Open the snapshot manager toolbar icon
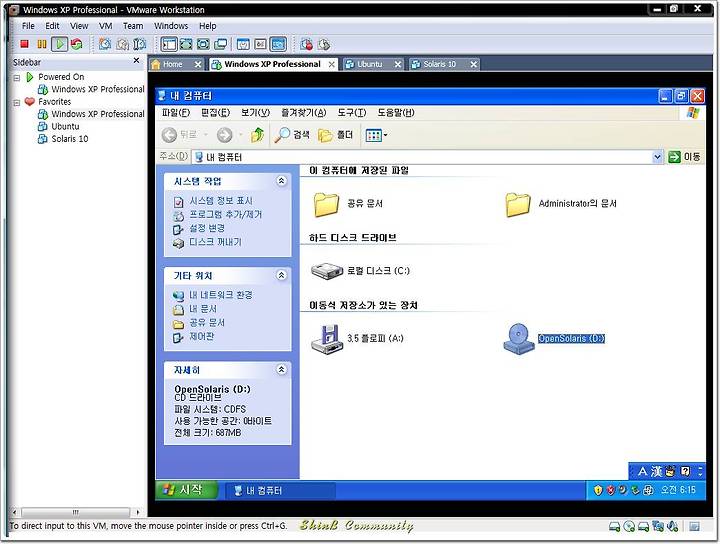The height and width of the screenshot is (544, 720). [139, 44]
